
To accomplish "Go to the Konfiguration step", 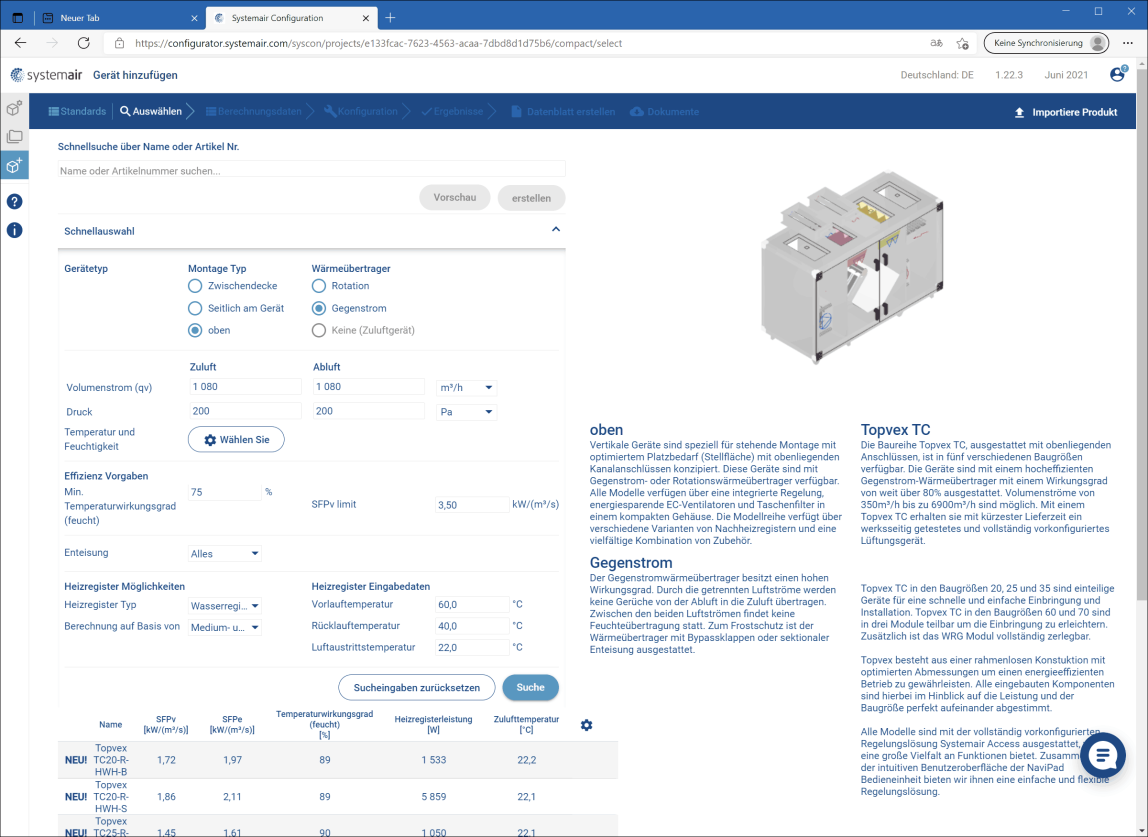I will coord(360,111).
